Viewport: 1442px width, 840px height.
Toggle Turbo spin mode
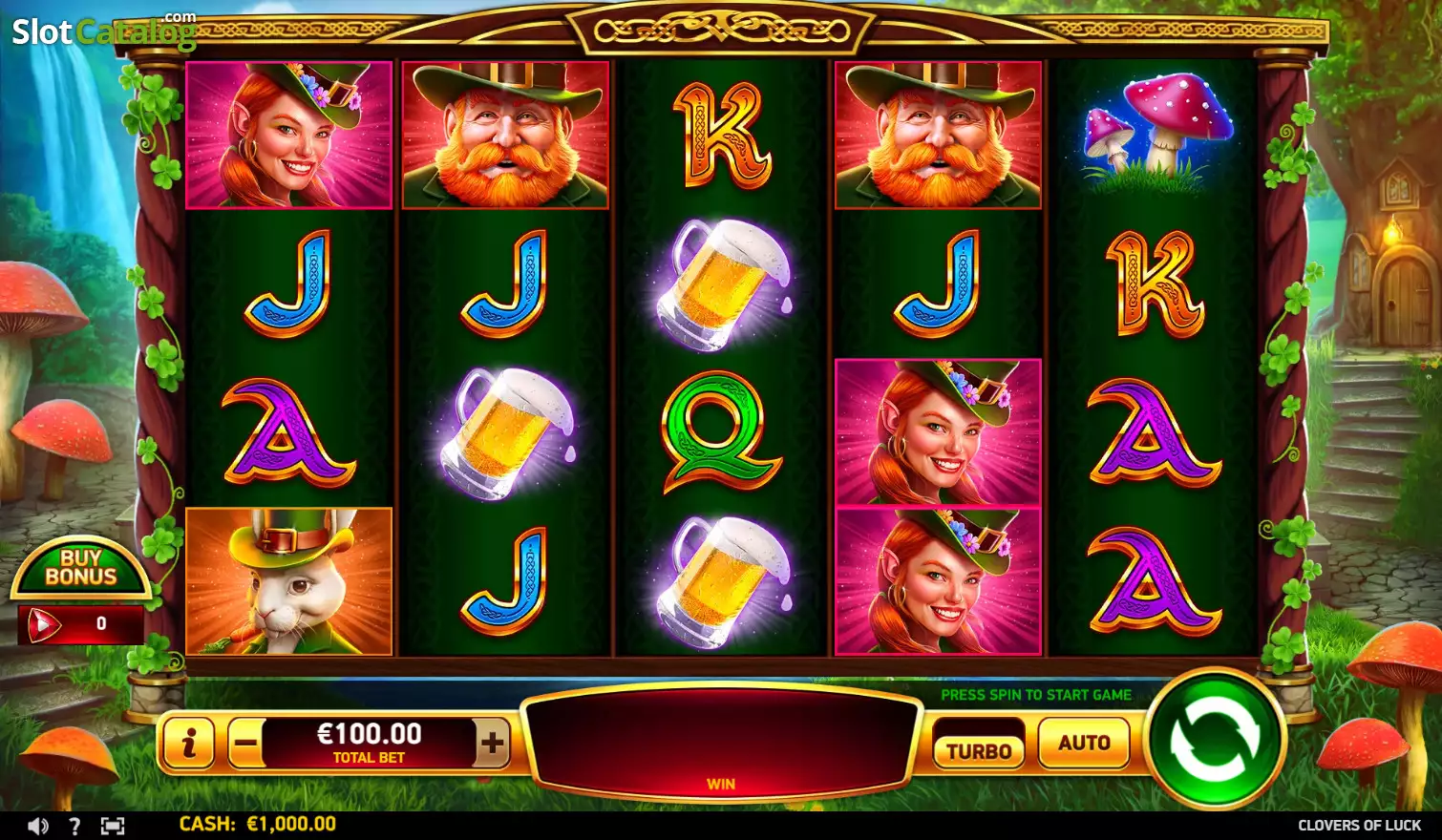click(x=979, y=750)
